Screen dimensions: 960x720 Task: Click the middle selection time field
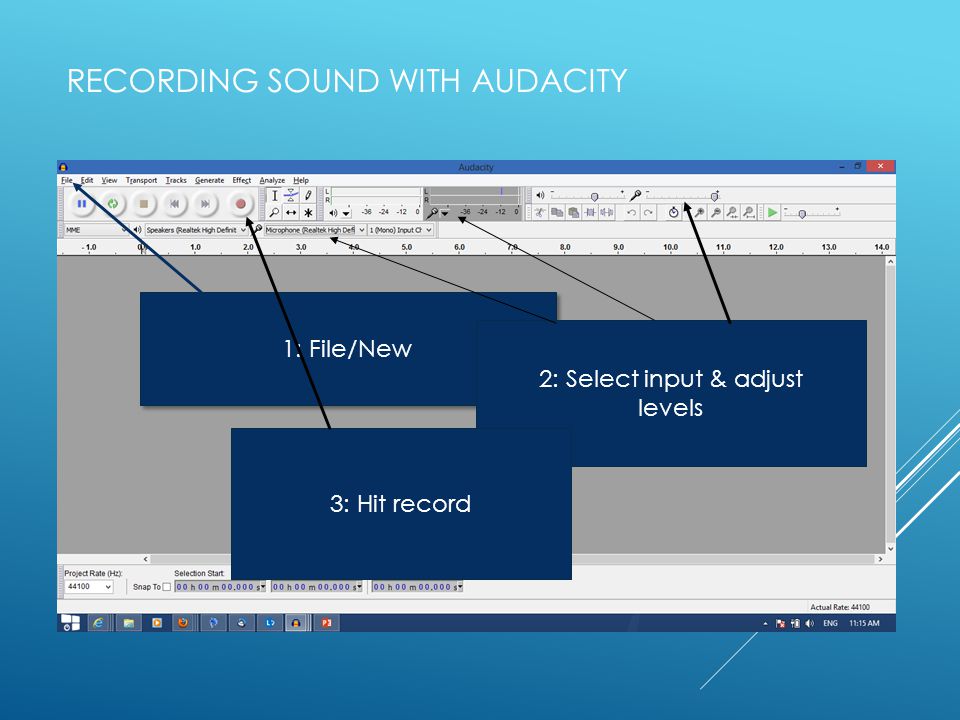tap(317, 587)
